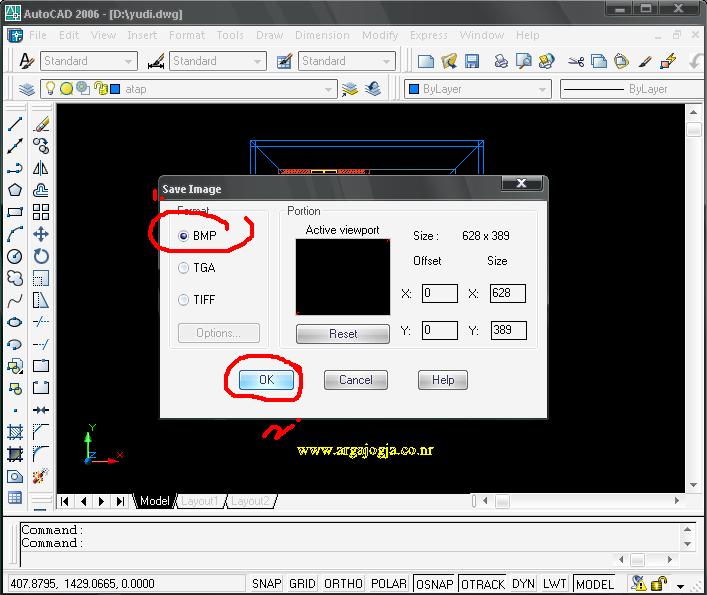Toggle OSNAP in status bar
Screen dimensions: 707x595
(435, 584)
